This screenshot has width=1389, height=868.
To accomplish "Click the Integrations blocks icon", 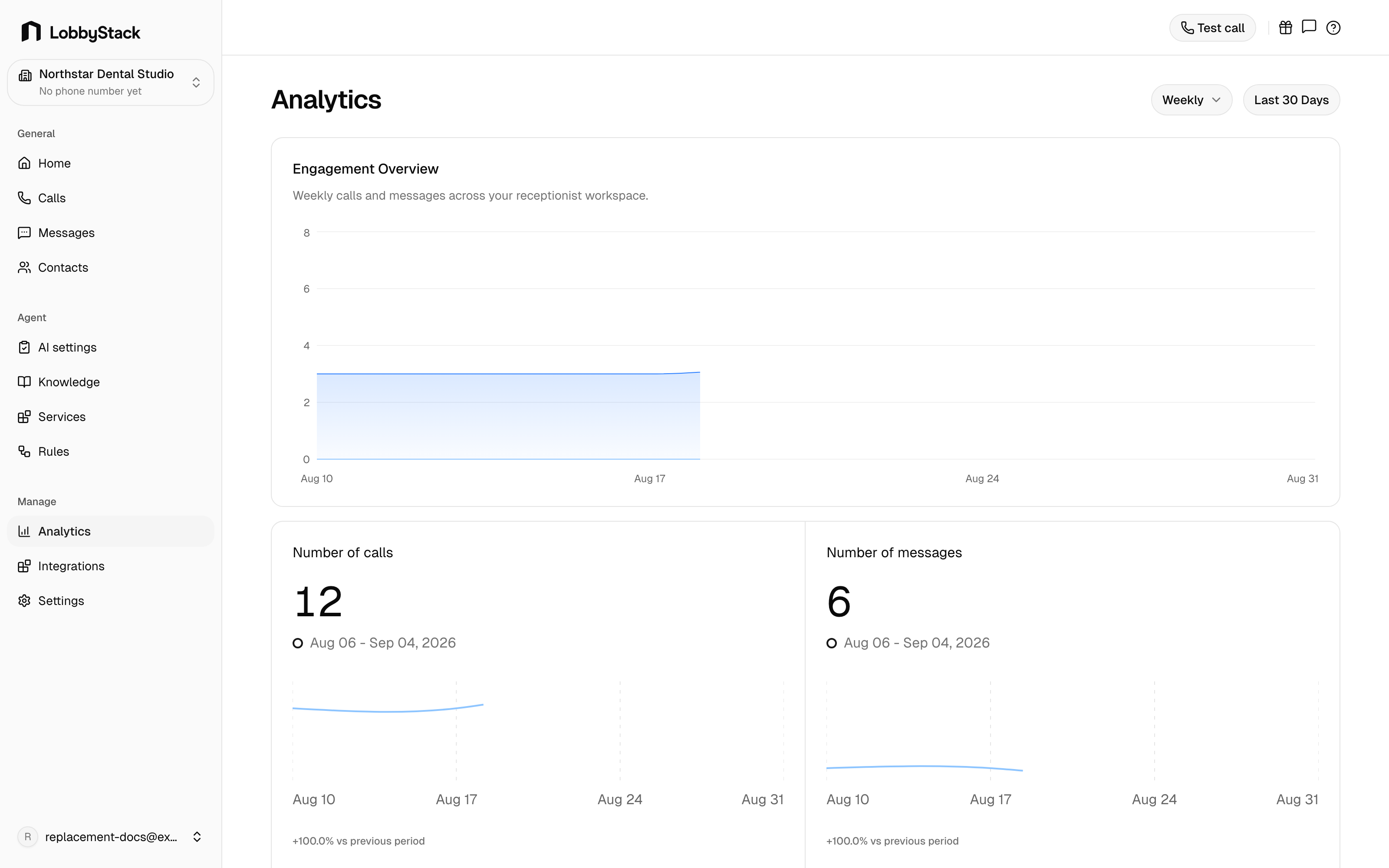I will pos(24,566).
